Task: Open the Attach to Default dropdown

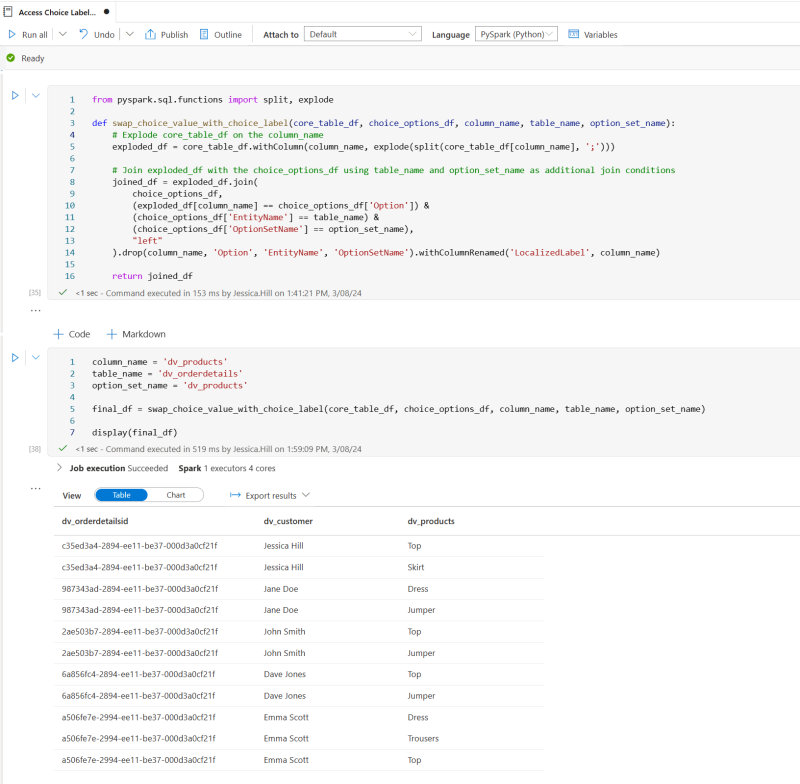Action: [x=363, y=34]
